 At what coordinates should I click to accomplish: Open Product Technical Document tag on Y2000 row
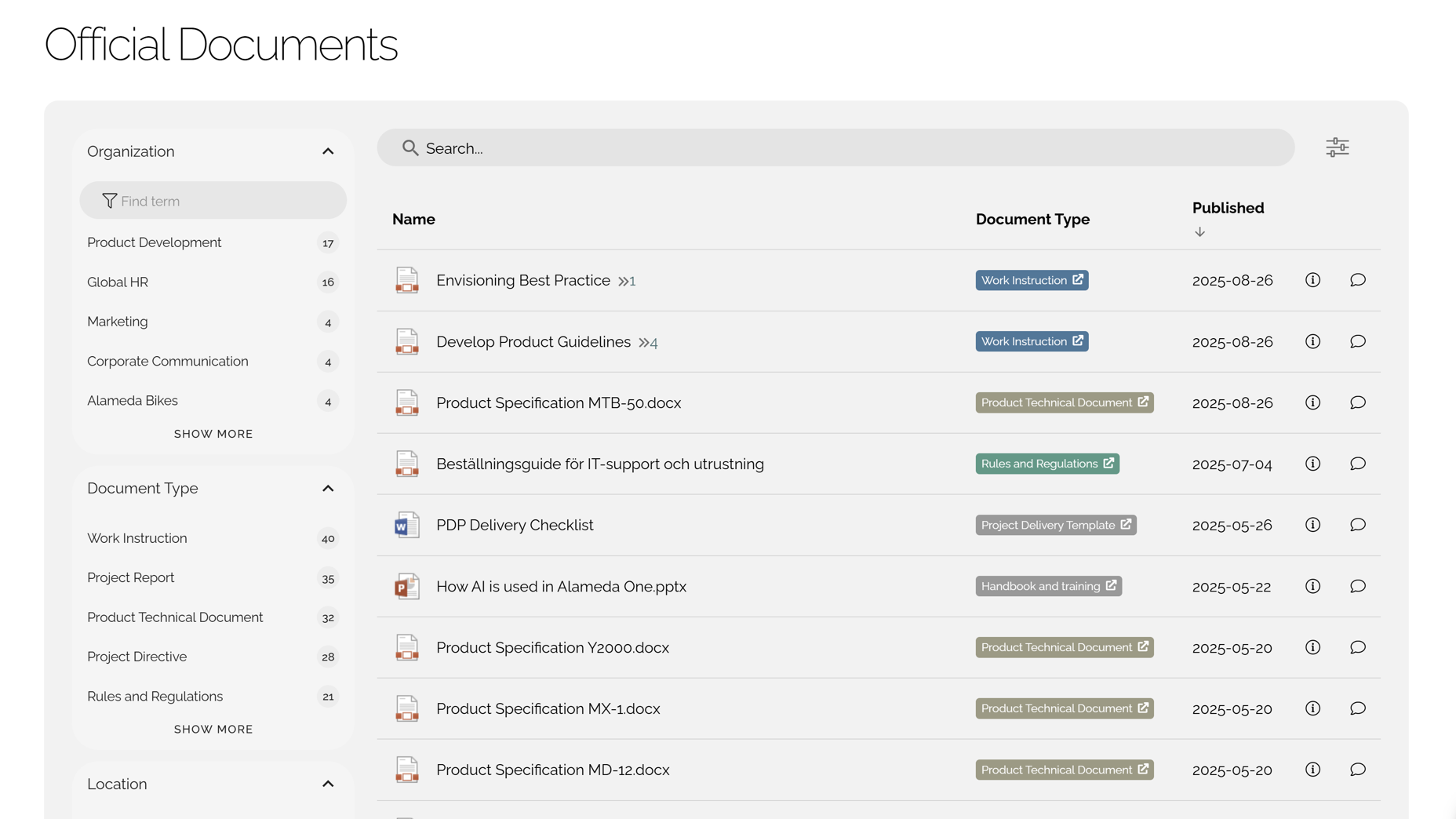point(1065,647)
